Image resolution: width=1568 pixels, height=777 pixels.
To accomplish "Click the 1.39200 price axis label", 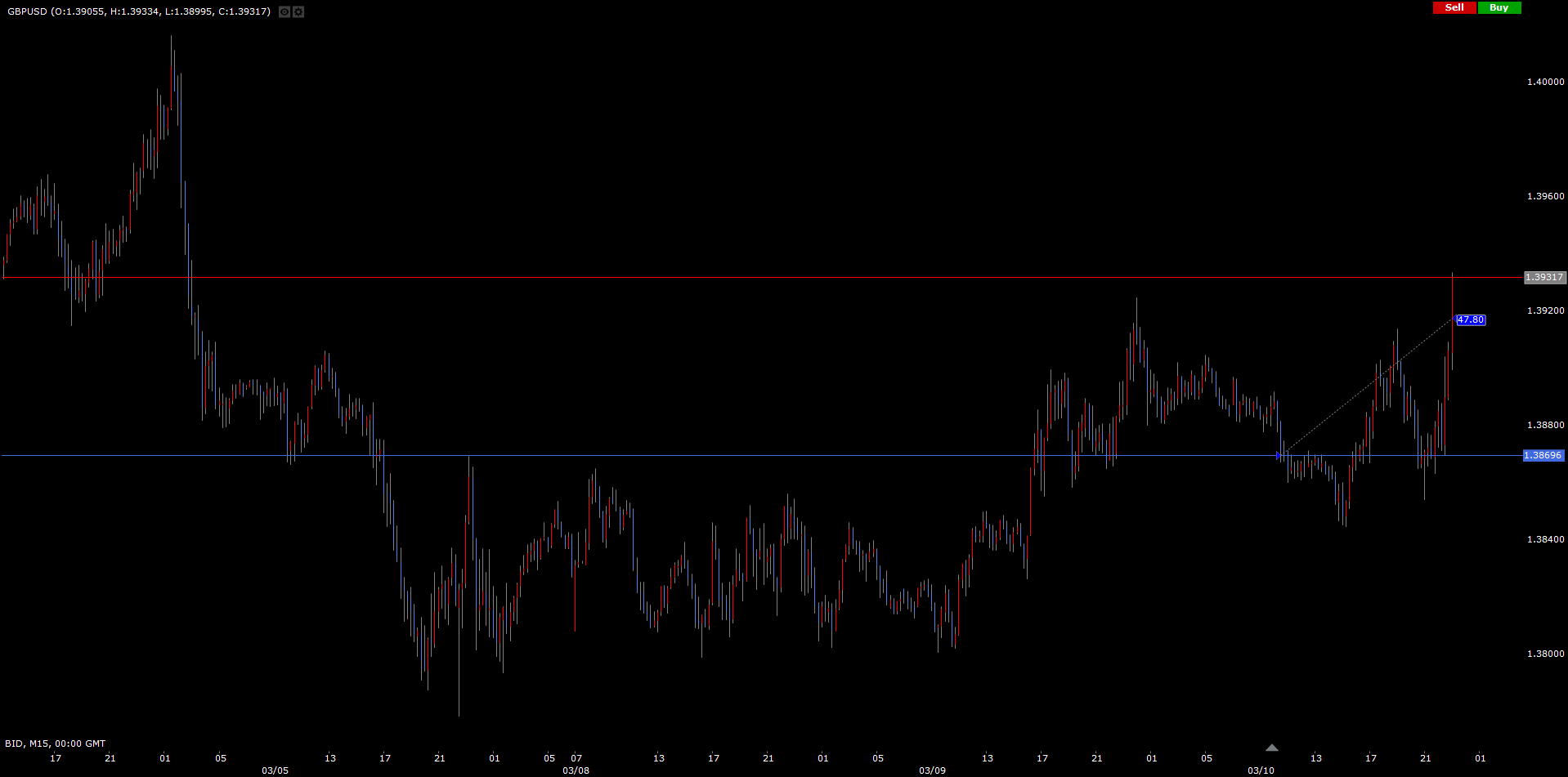I will tap(1545, 310).
